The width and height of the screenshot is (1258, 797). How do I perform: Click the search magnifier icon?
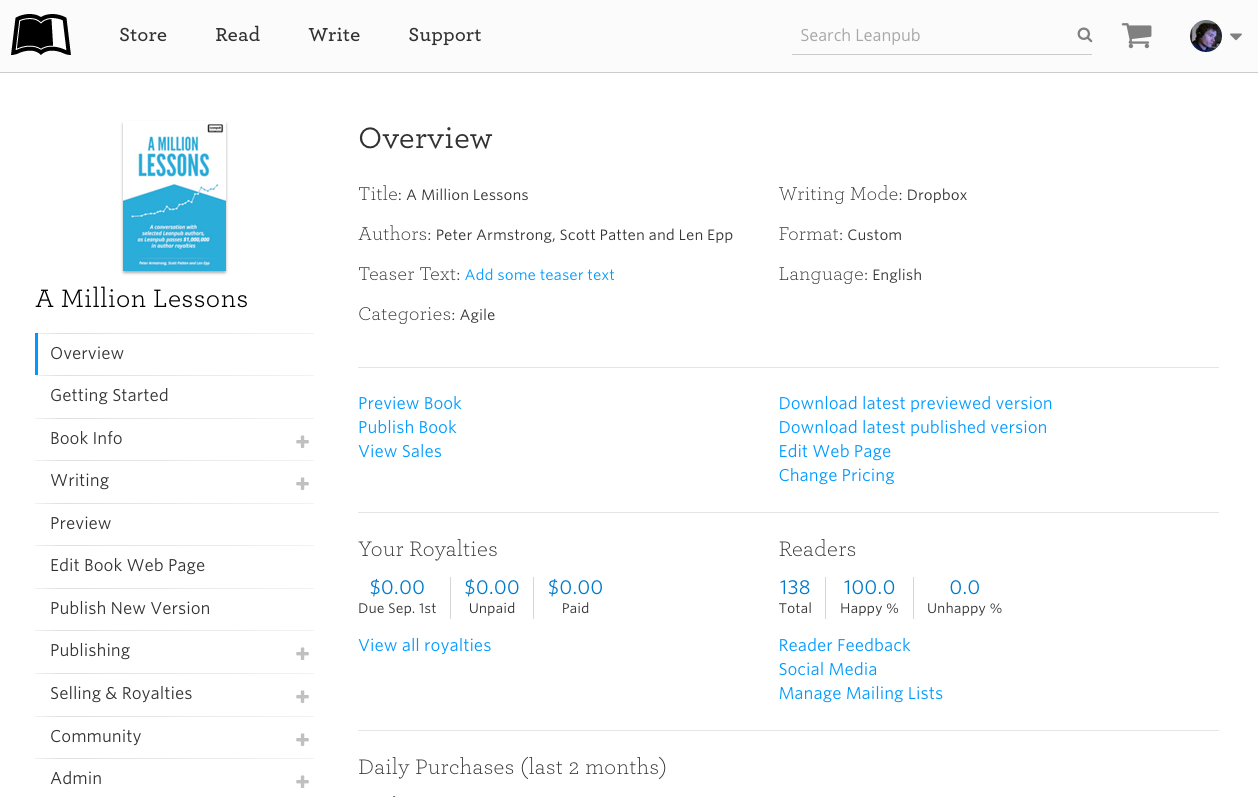coord(1084,35)
